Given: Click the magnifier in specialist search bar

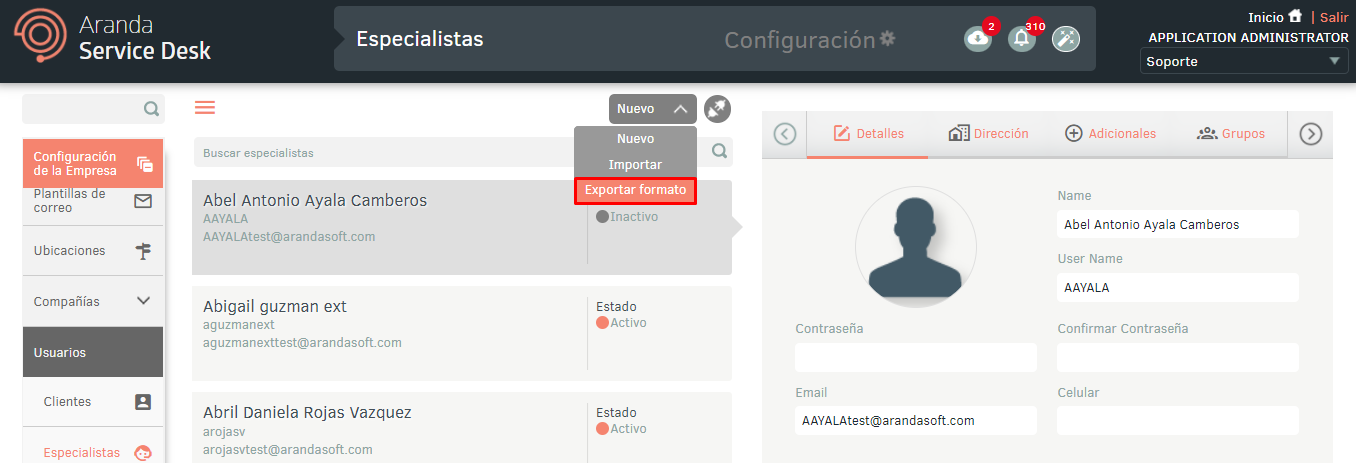Looking at the screenshot, I should (719, 151).
